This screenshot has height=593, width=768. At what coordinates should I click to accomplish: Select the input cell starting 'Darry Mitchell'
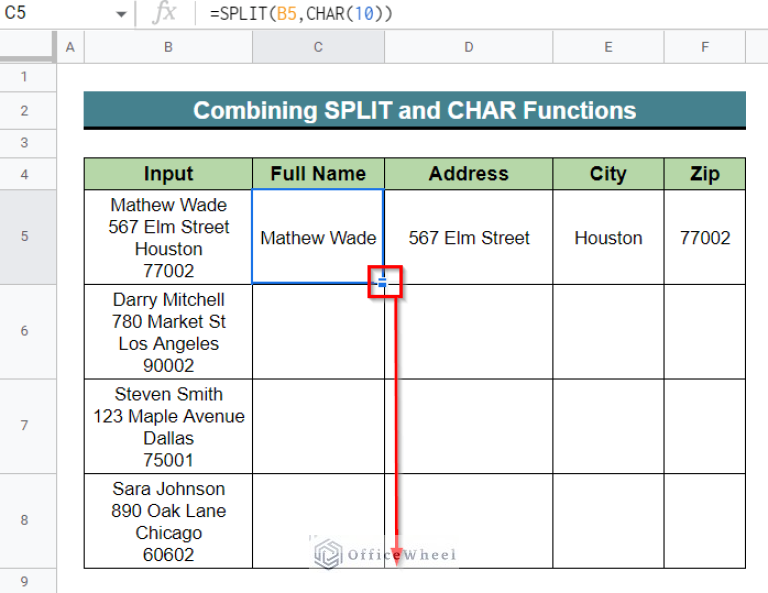pyautogui.click(x=168, y=332)
